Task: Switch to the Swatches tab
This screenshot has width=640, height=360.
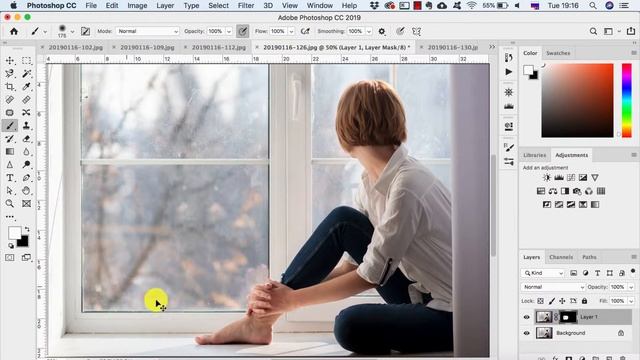Action: (558, 53)
